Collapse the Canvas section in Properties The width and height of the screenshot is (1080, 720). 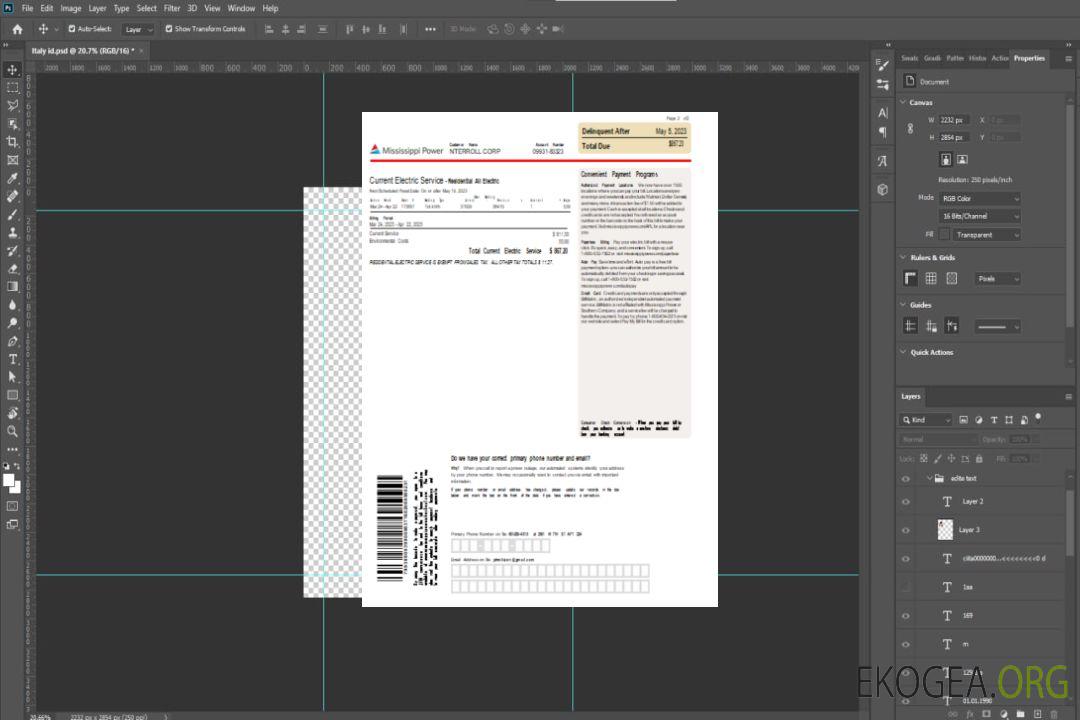coord(904,102)
